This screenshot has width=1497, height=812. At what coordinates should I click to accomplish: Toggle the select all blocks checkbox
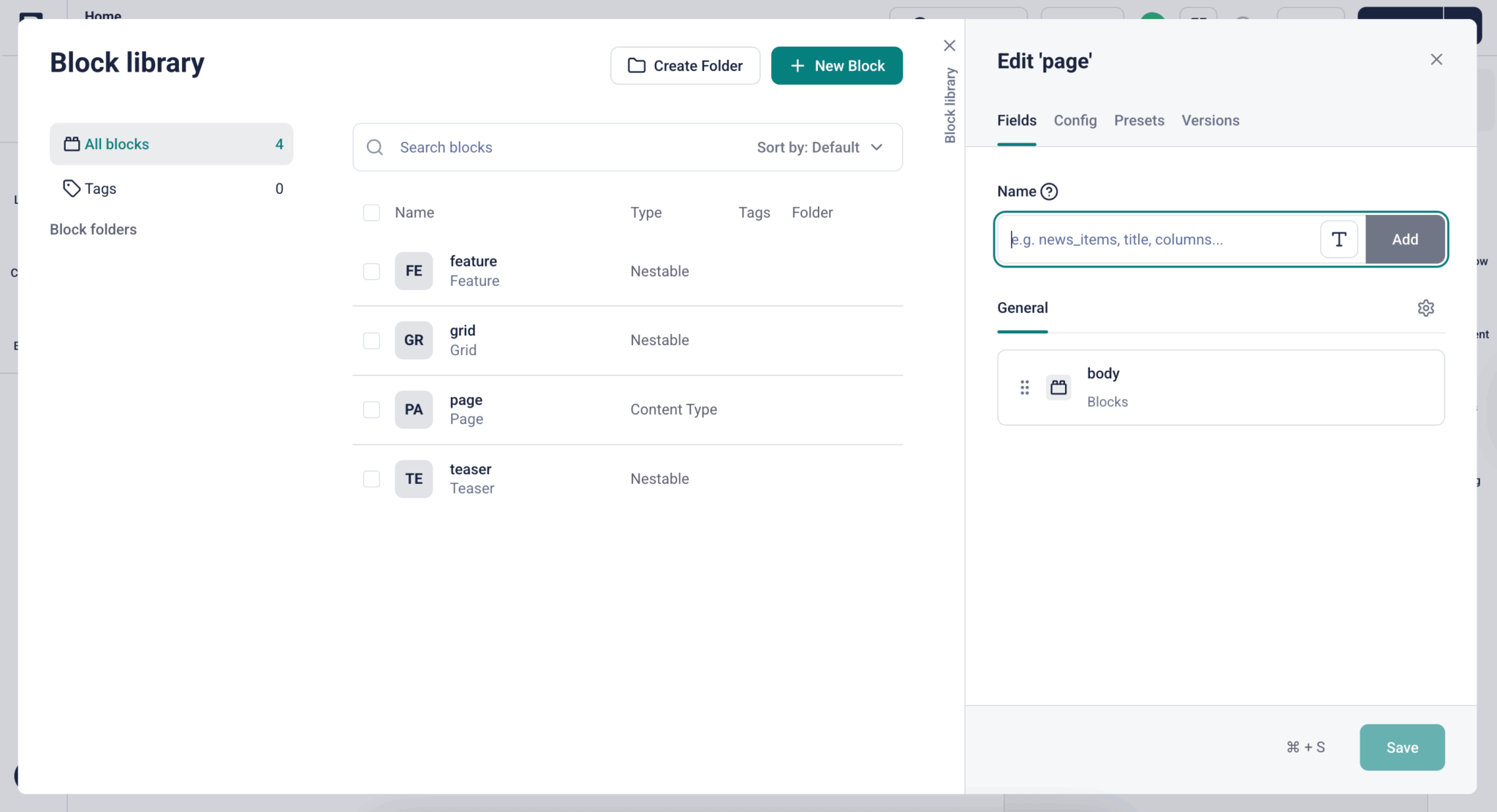(371, 213)
